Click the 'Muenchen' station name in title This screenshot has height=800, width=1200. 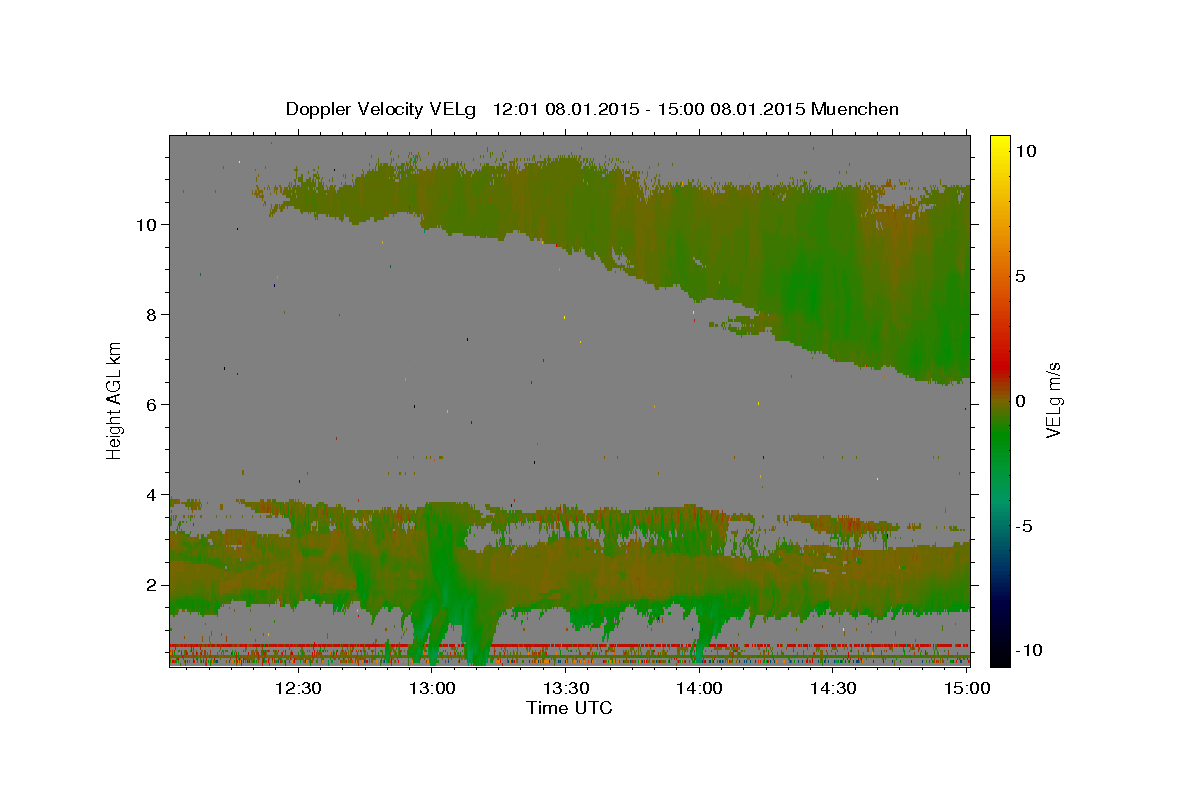tap(855, 109)
